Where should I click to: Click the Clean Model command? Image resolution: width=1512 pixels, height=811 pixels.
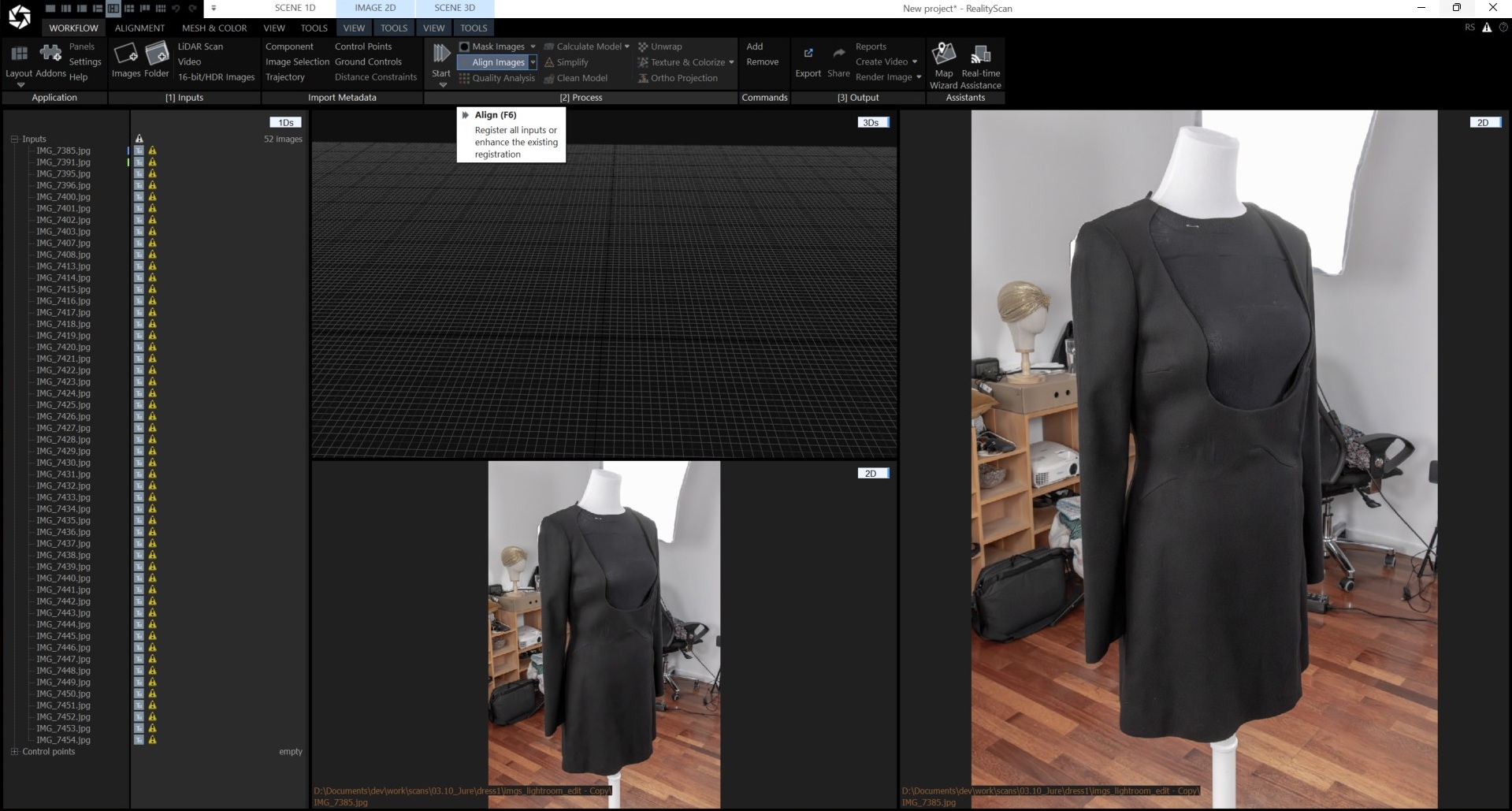pos(581,78)
